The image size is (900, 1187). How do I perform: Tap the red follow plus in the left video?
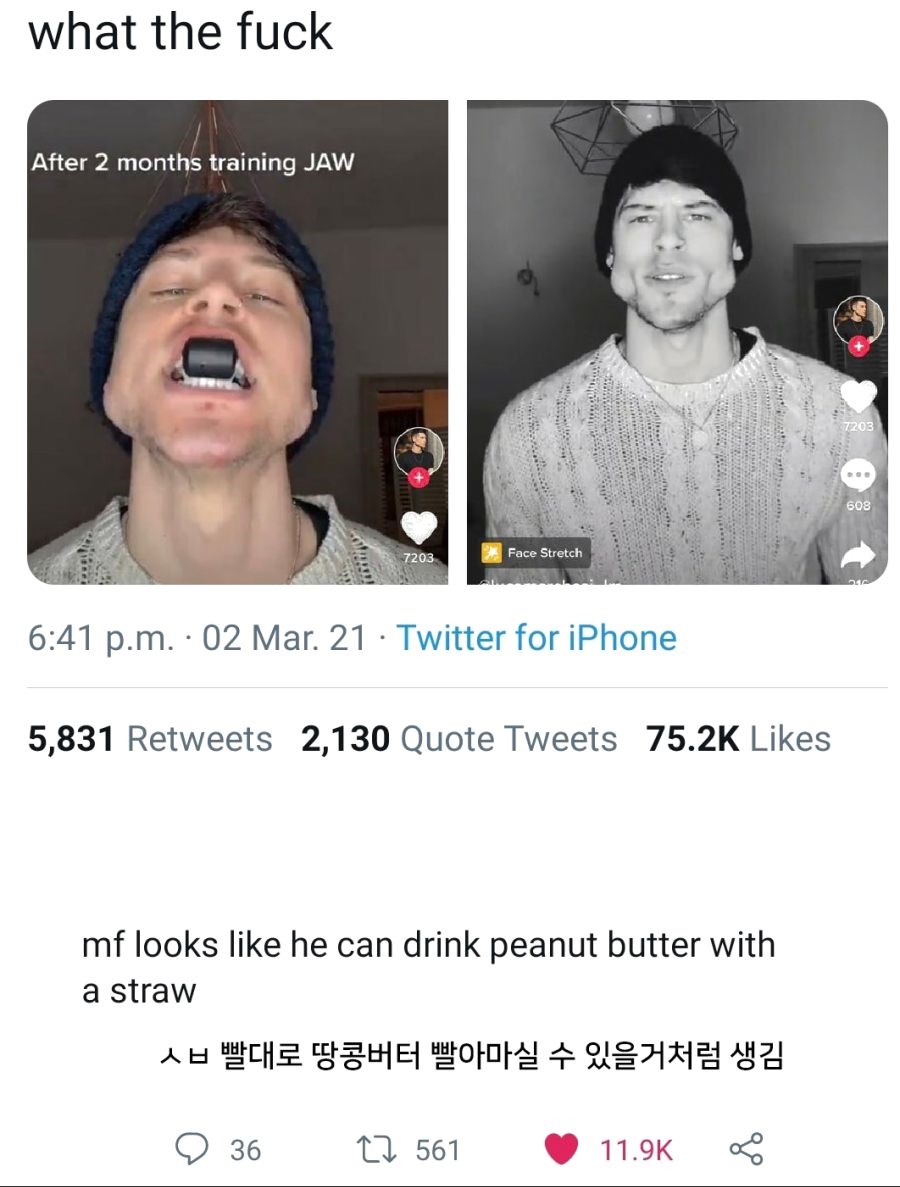pos(419,477)
